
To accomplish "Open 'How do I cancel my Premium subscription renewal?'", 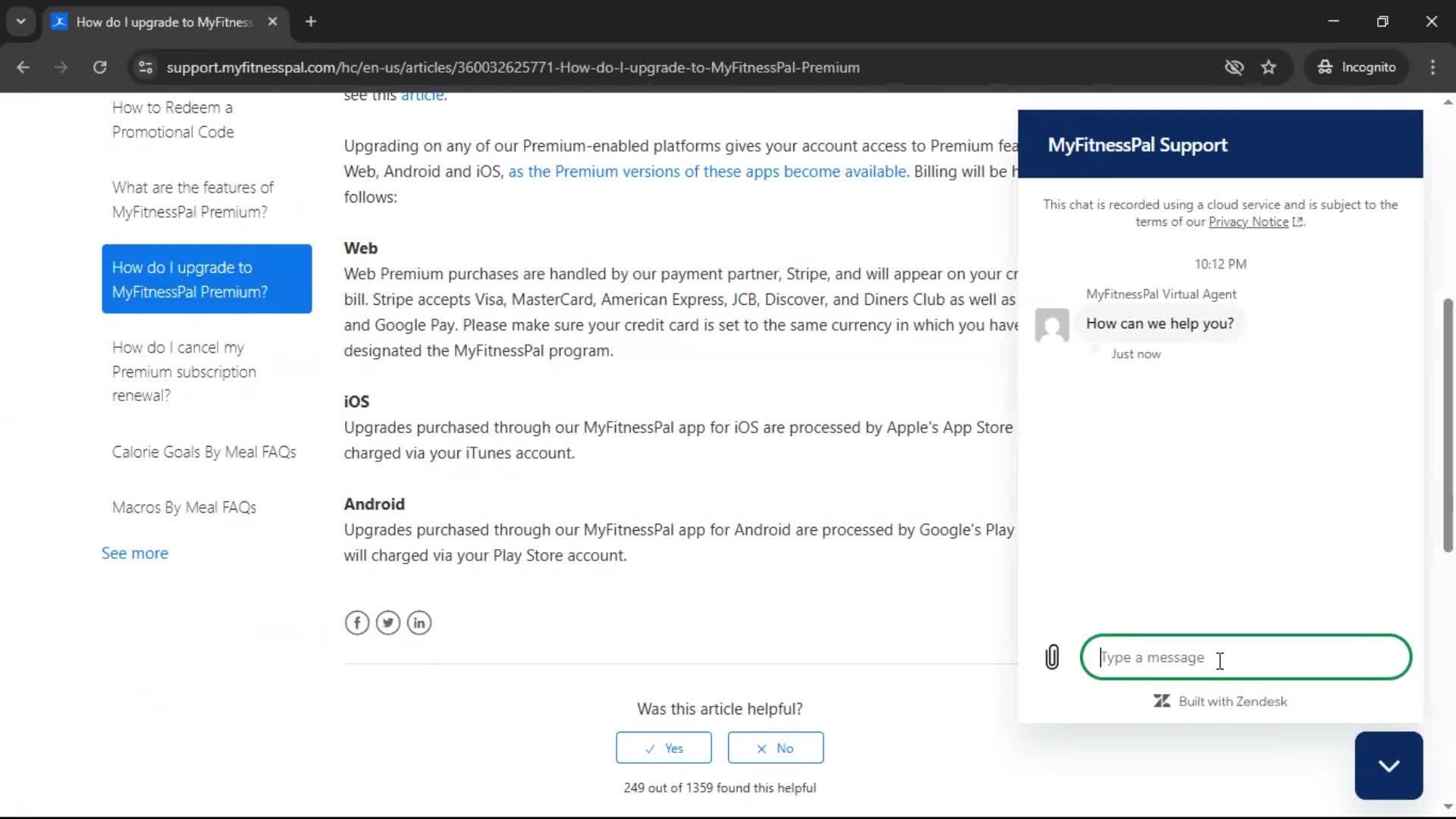I will click(x=184, y=372).
